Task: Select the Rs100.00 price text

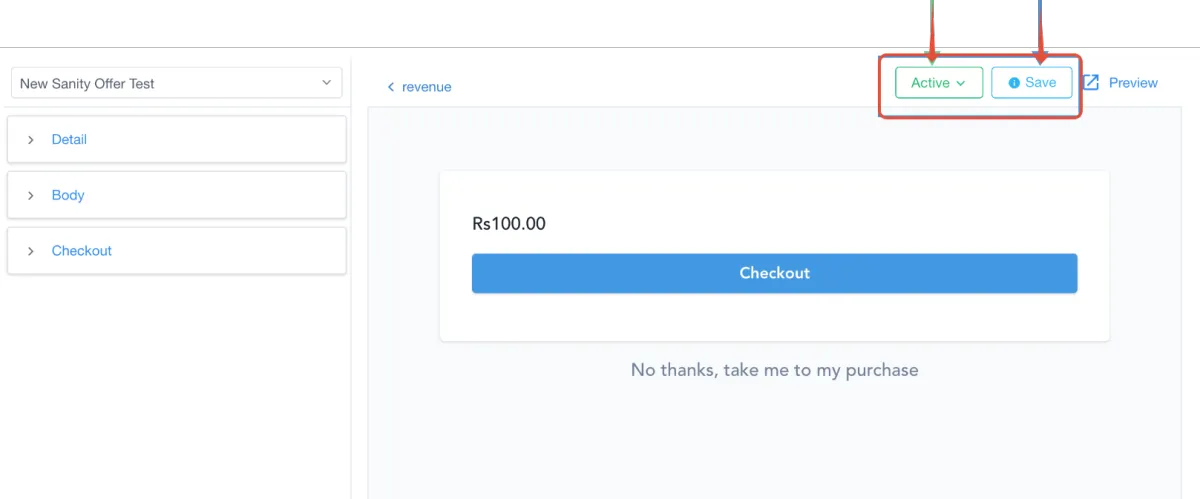Action: 509,224
